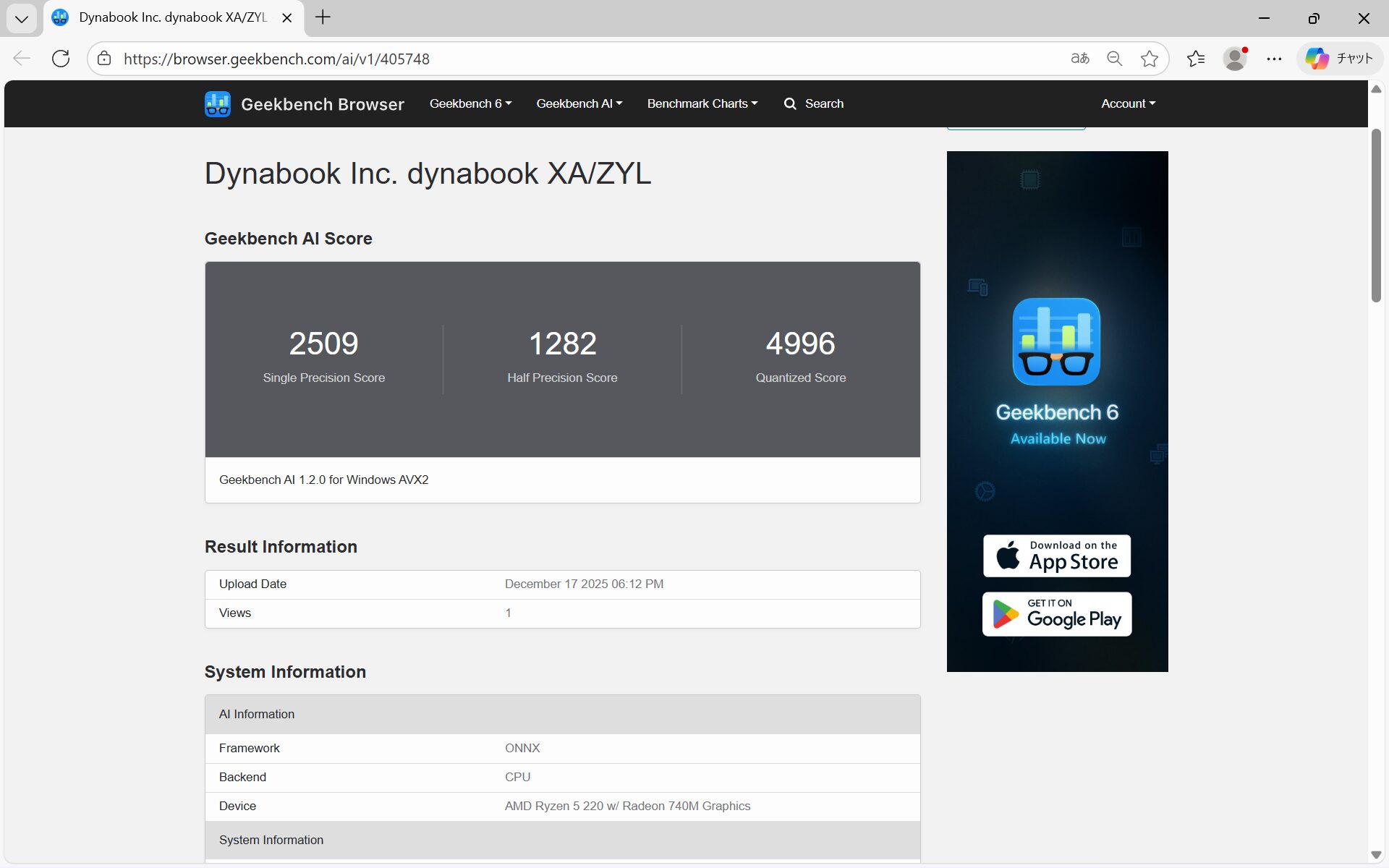Click inside the address bar

point(506,59)
